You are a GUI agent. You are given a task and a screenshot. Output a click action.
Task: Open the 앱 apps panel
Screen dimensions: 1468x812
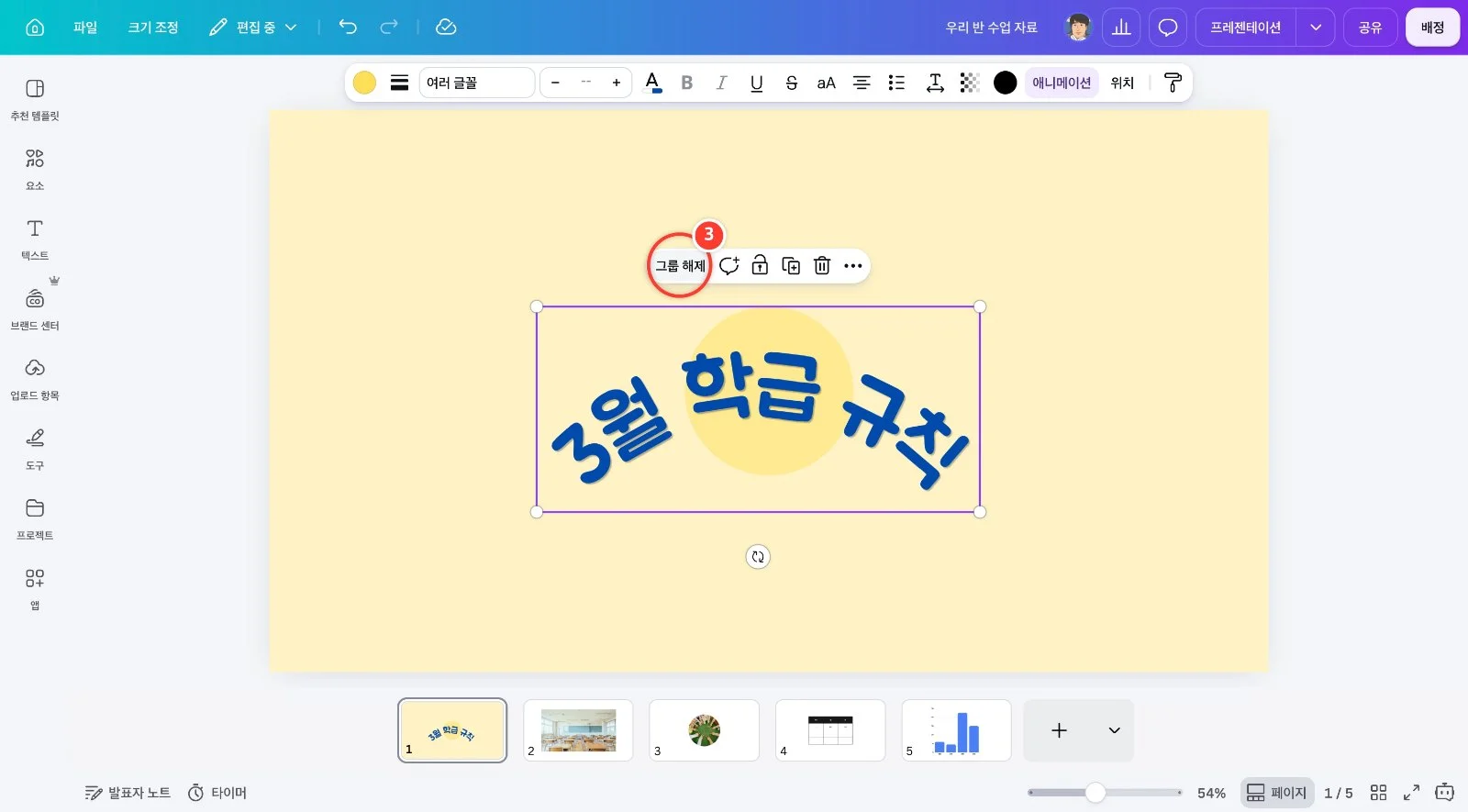pos(35,588)
